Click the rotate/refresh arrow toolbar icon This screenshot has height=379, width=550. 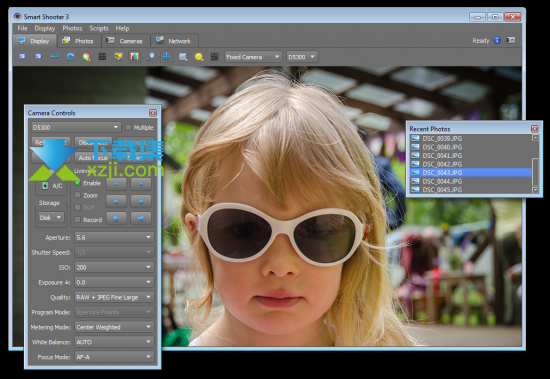pyautogui.click(x=71, y=56)
